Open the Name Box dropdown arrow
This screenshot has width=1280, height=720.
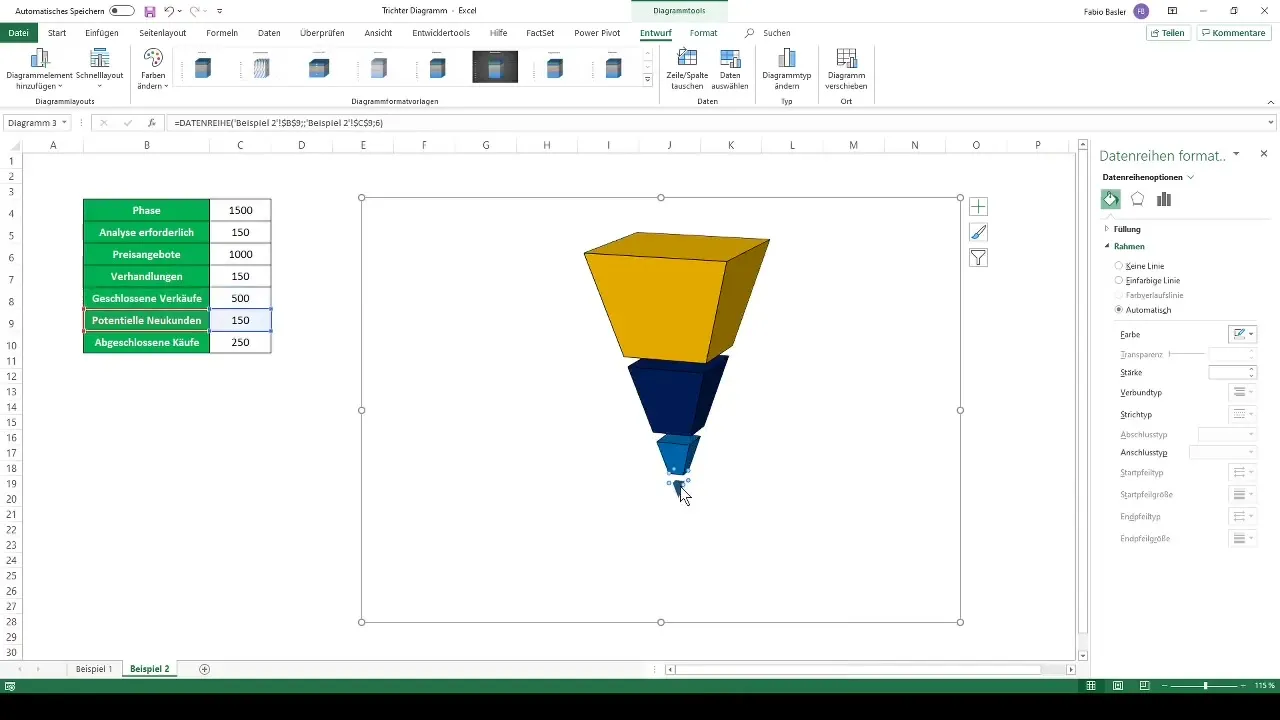[64, 123]
